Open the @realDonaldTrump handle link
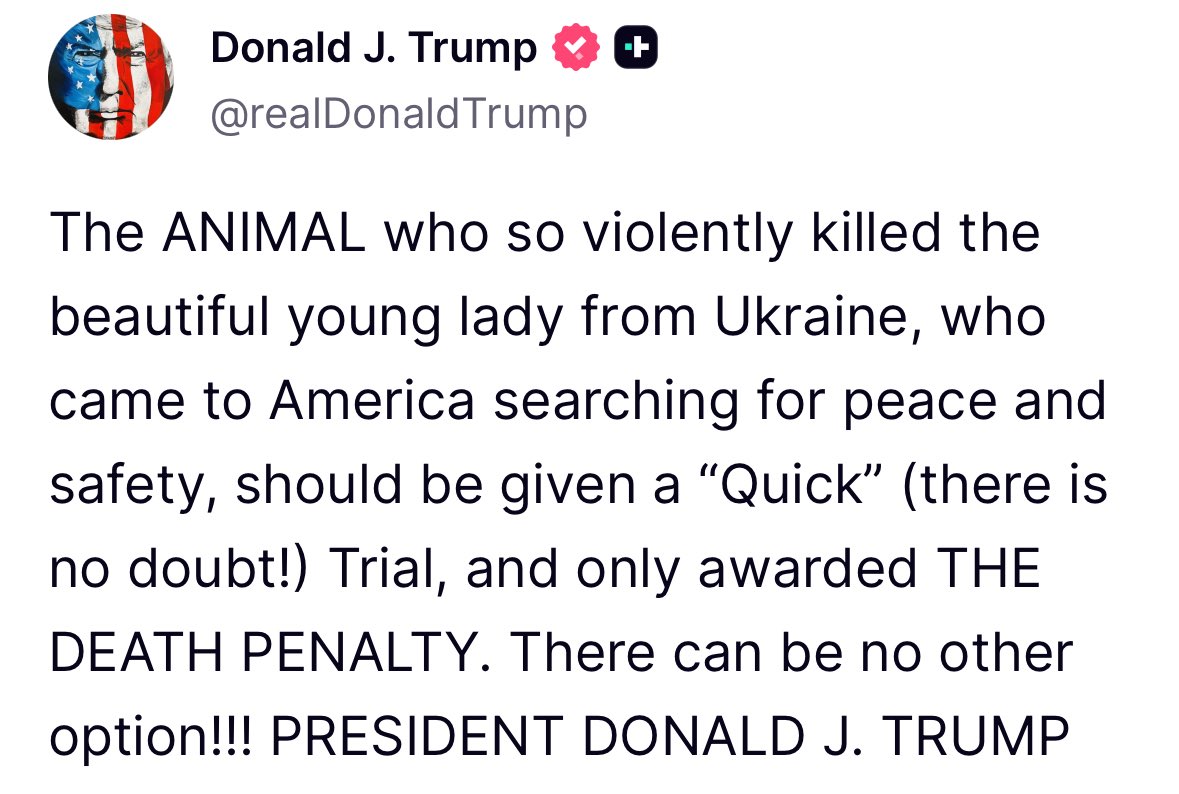Image resolution: width=1179 pixels, height=794 pixels. 399,114
